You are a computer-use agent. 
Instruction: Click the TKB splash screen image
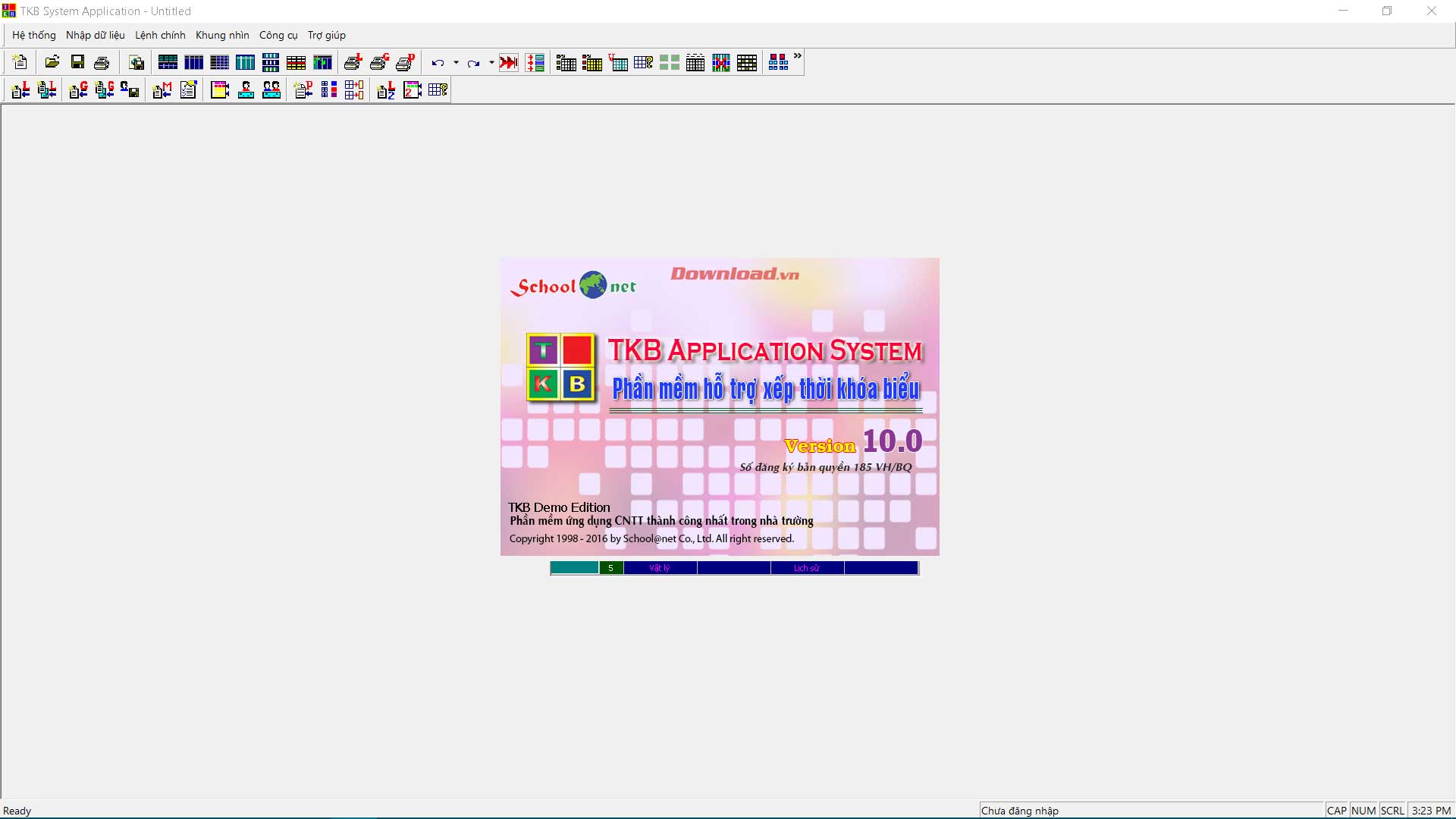pyautogui.click(x=720, y=406)
